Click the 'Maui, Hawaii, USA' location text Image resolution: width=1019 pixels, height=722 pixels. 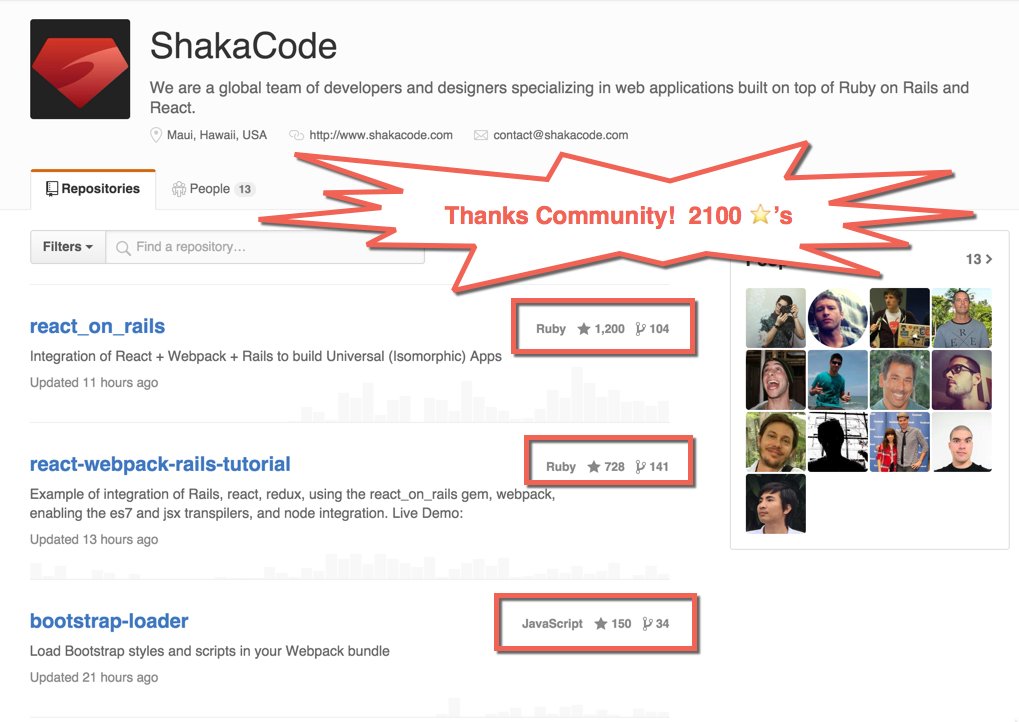coord(217,135)
